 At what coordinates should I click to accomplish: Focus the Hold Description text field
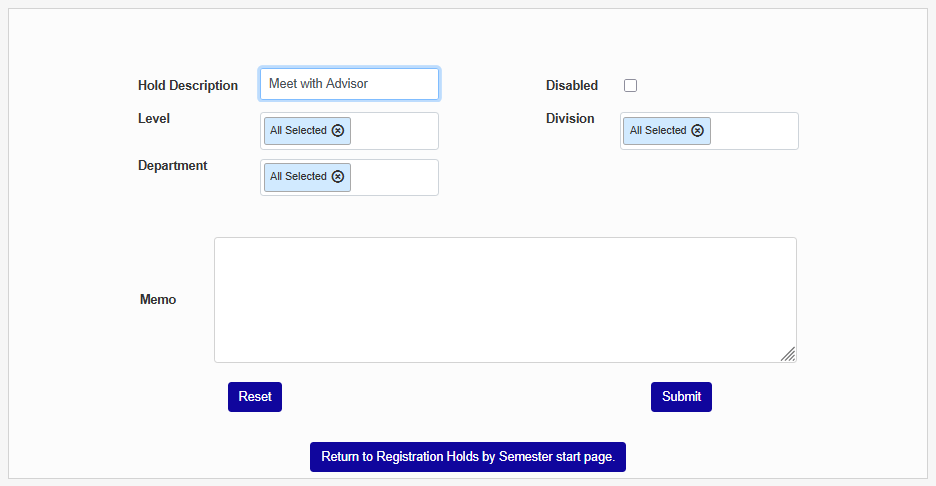(x=349, y=84)
